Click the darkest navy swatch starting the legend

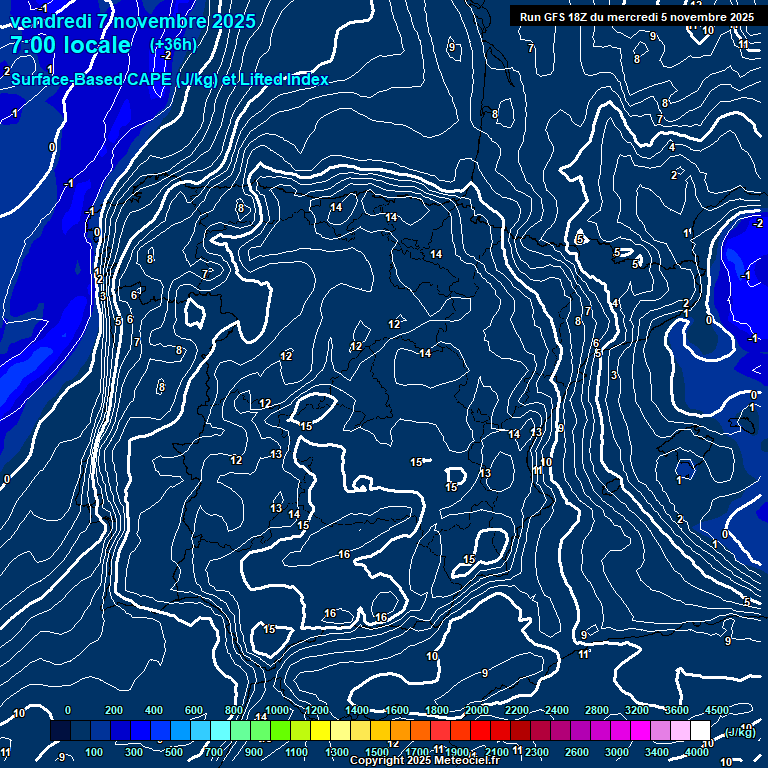(60, 730)
